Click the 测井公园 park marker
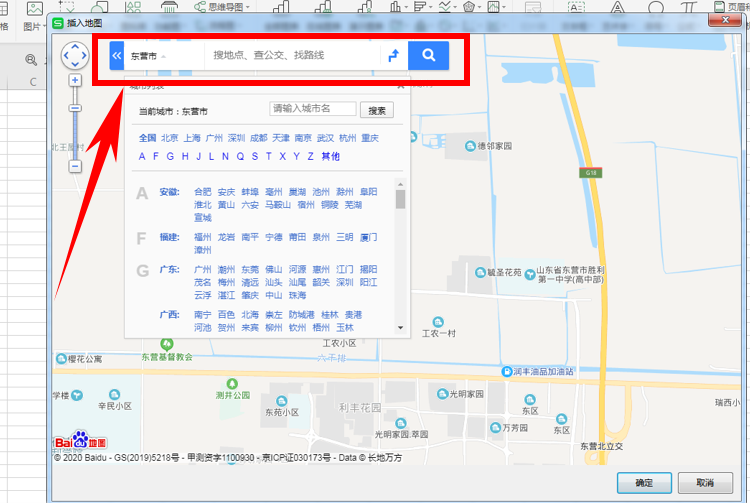This screenshot has width=750, height=503. [232, 383]
